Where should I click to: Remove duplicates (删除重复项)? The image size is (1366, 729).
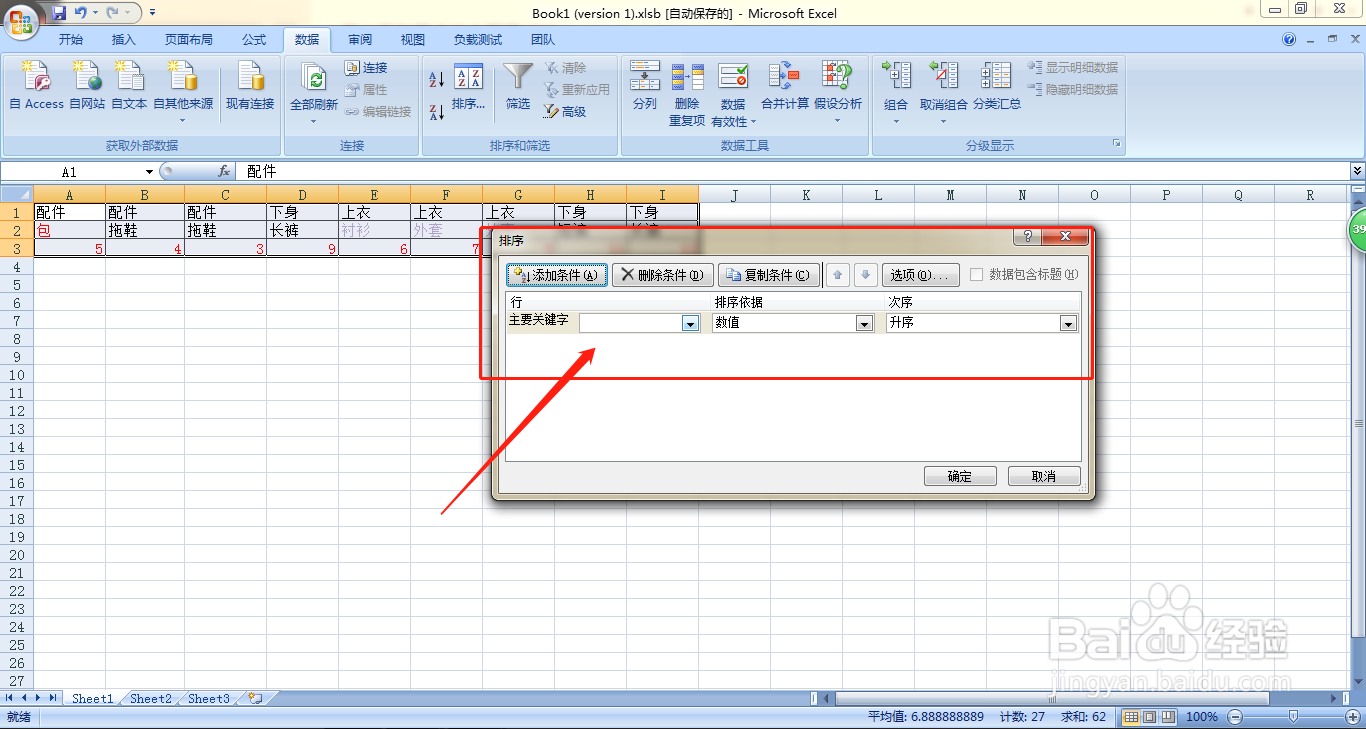[x=687, y=94]
